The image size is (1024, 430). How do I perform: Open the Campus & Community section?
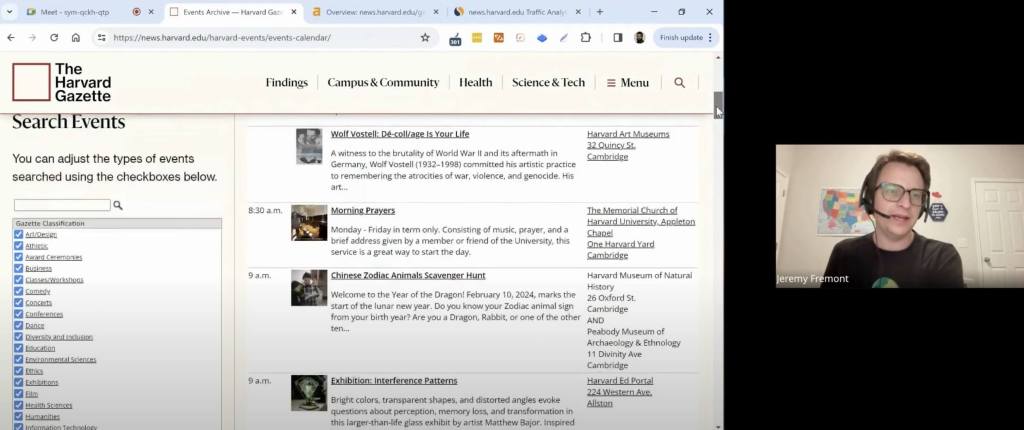coord(383,82)
